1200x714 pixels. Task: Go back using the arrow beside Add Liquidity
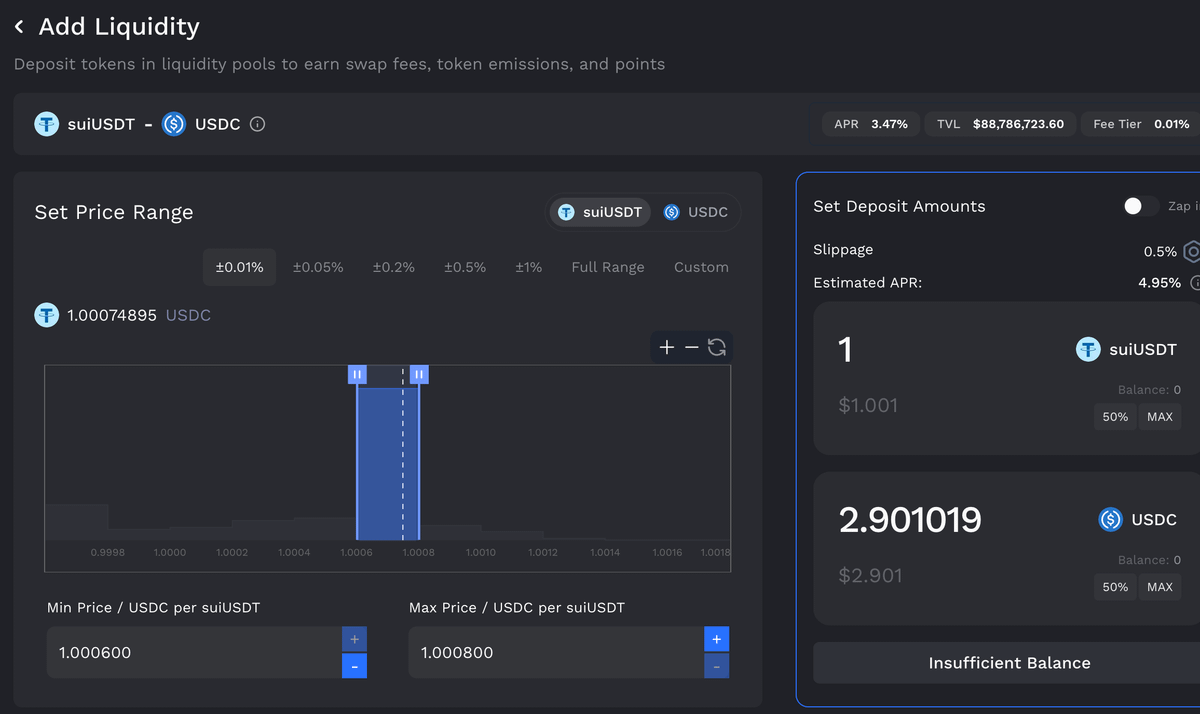(19, 27)
